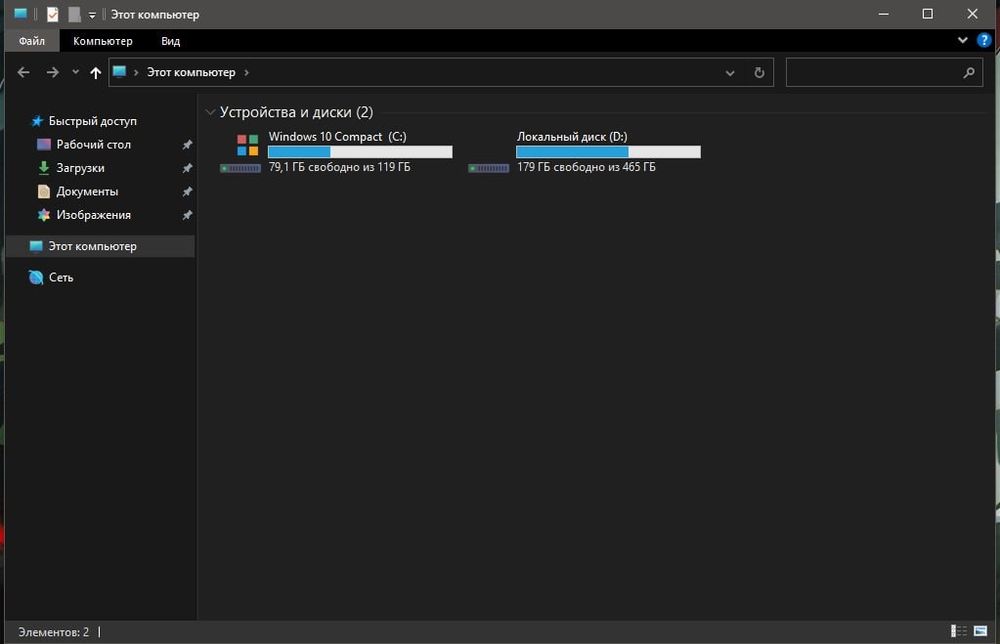1000x644 pixels.
Task: Click the Быстрый доступ star icon
Action: tap(37, 121)
